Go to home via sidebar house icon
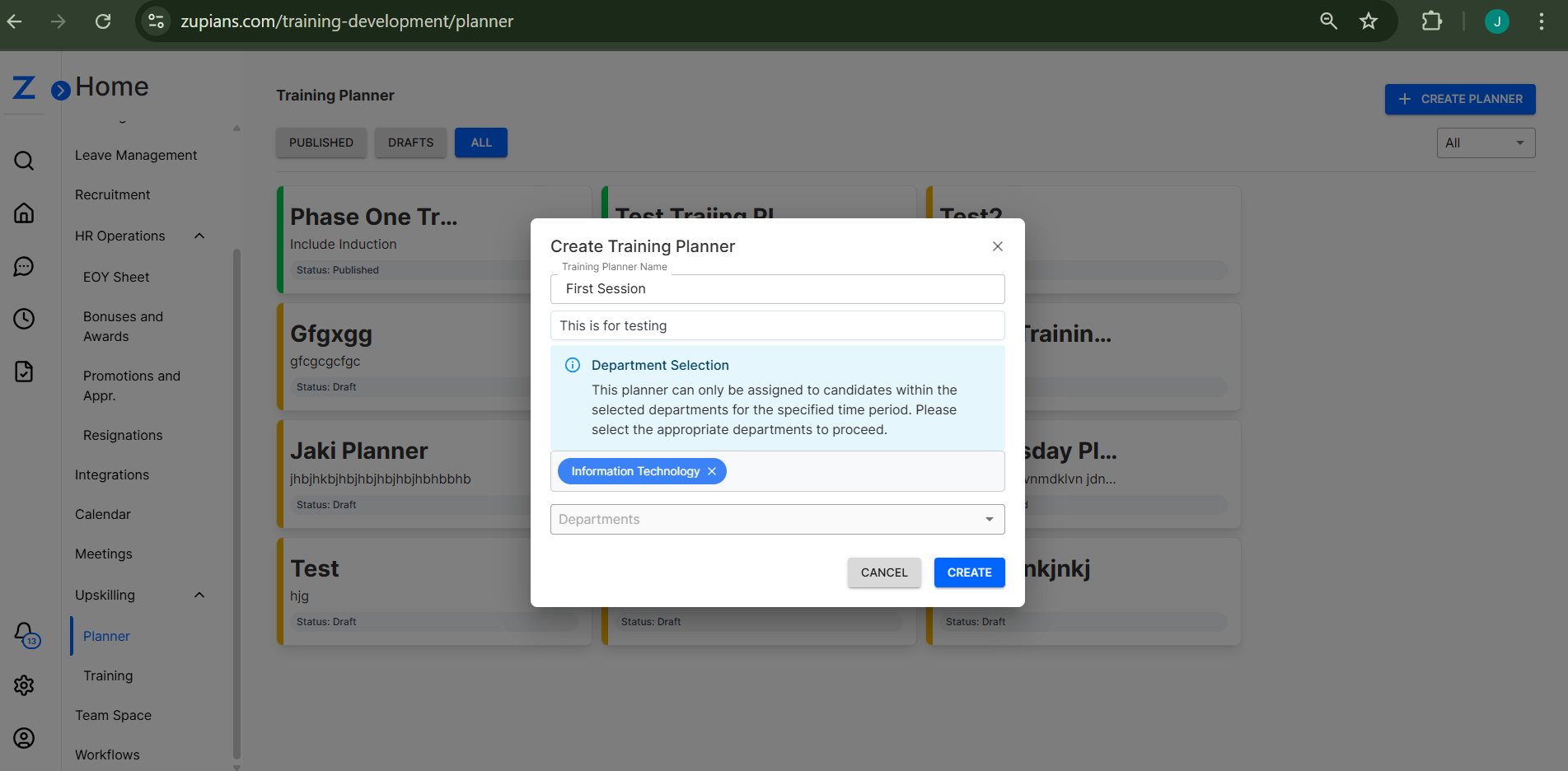 24,213
